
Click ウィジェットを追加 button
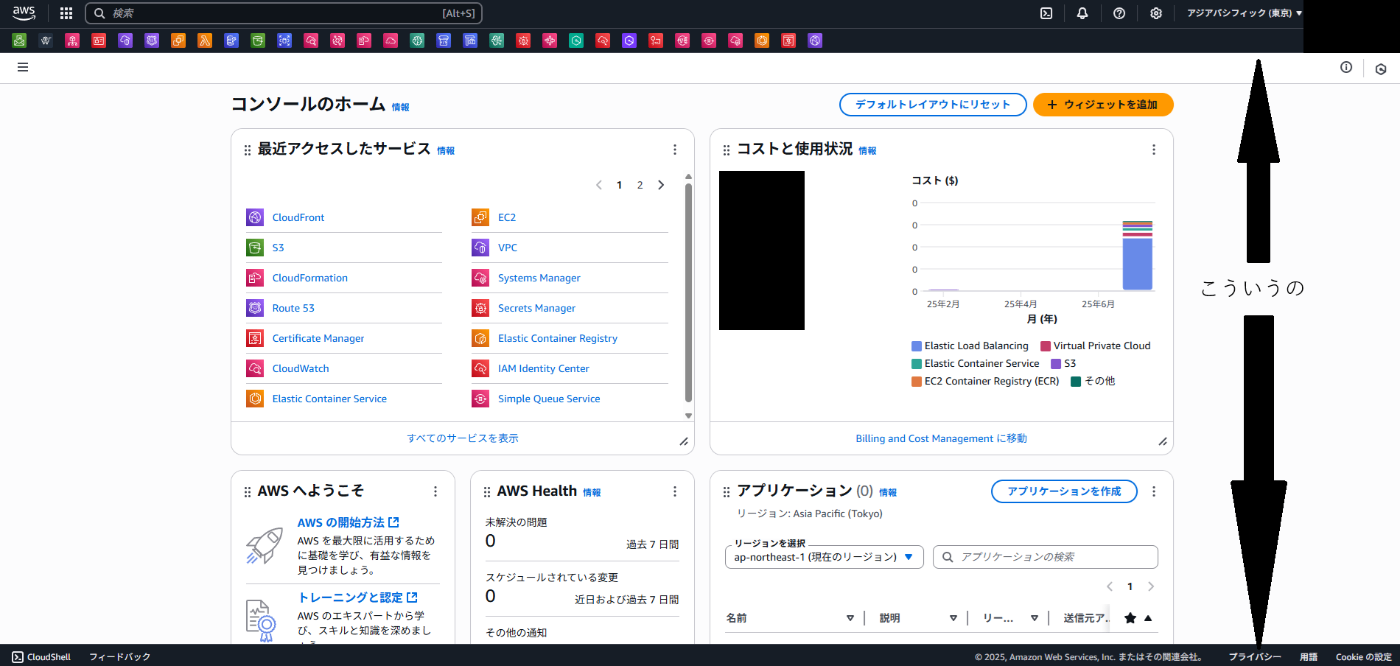click(x=1103, y=104)
